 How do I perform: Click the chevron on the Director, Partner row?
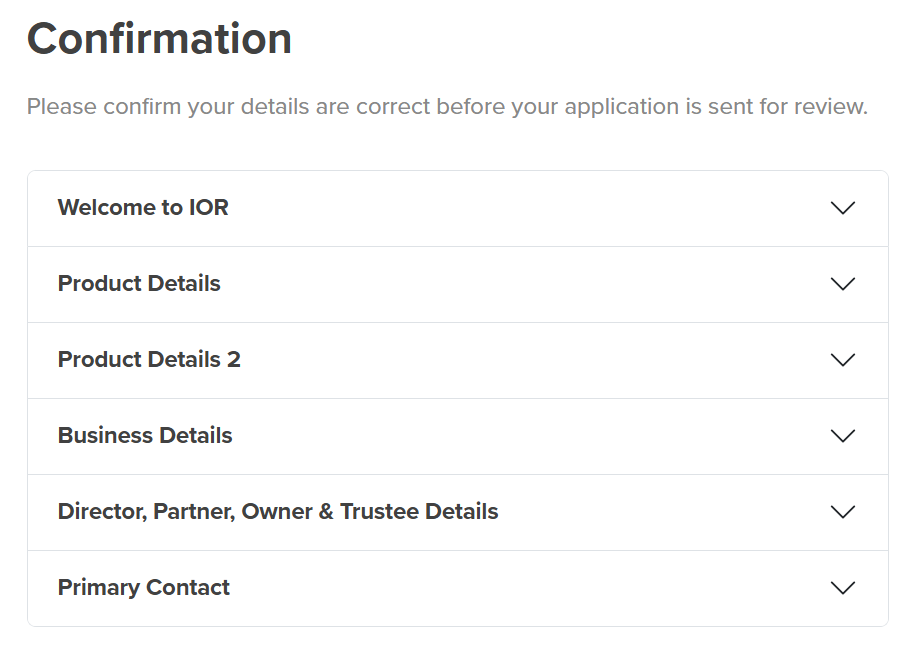(843, 512)
